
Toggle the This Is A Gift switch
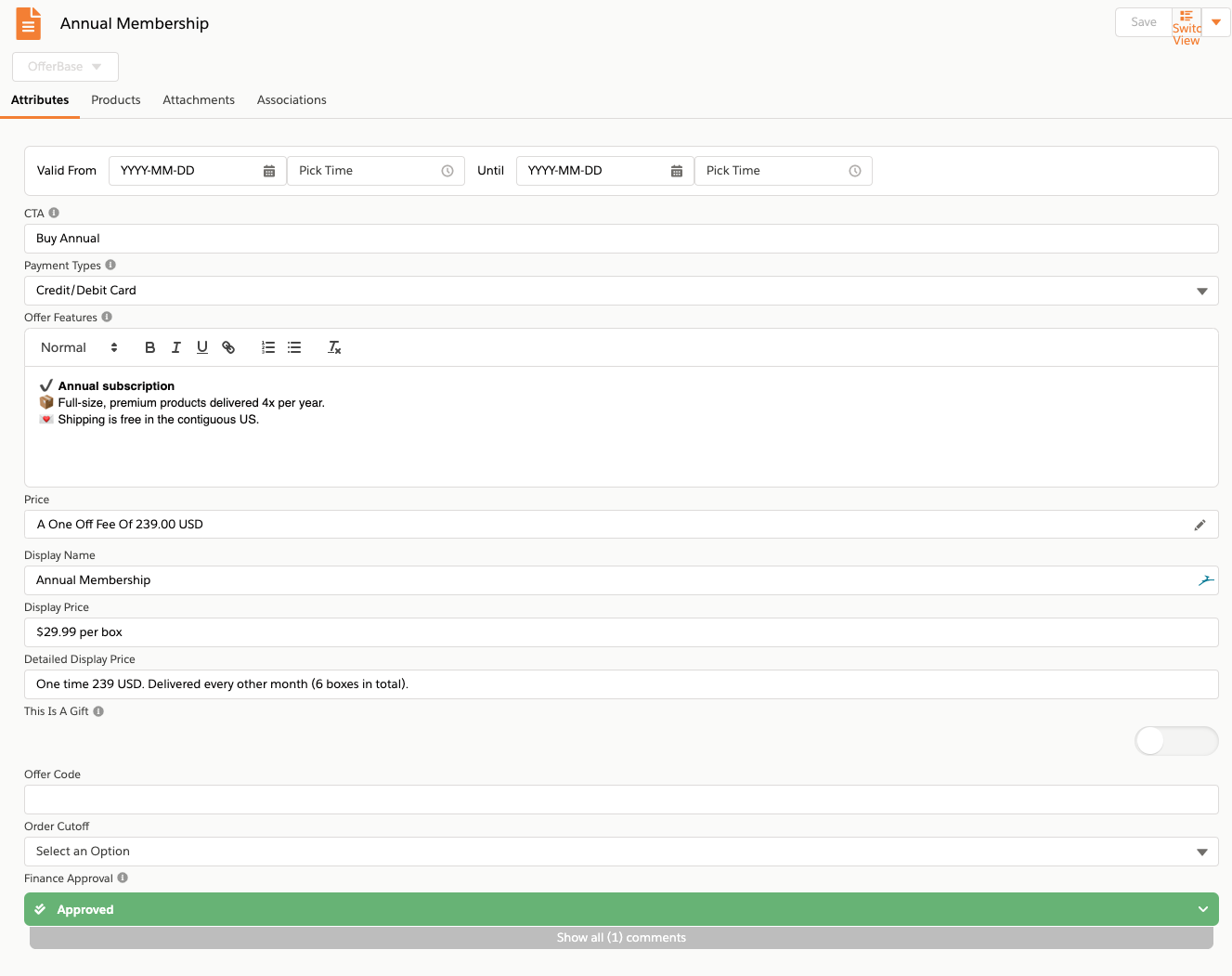pyautogui.click(x=1176, y=741)
